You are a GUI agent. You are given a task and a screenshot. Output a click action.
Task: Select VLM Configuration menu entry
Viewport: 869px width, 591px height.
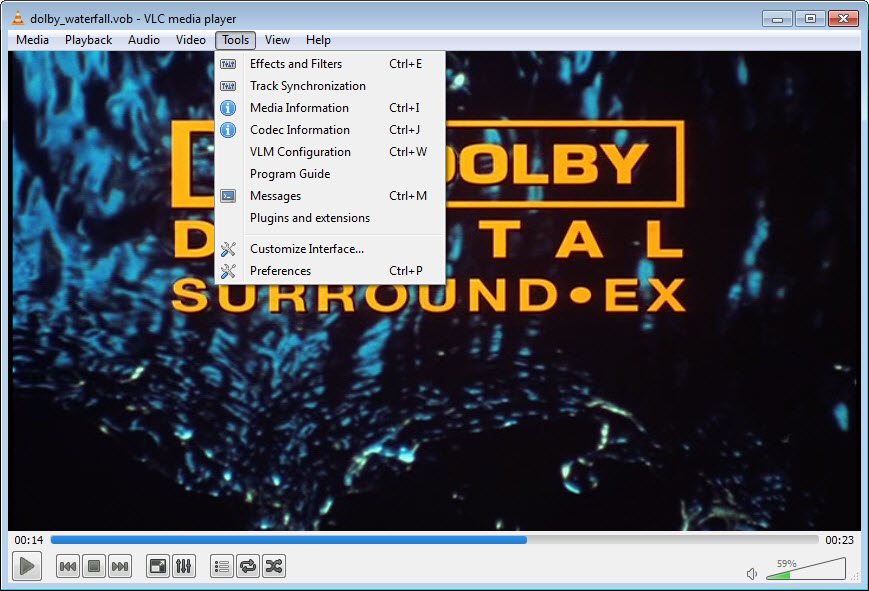[330, 152]
